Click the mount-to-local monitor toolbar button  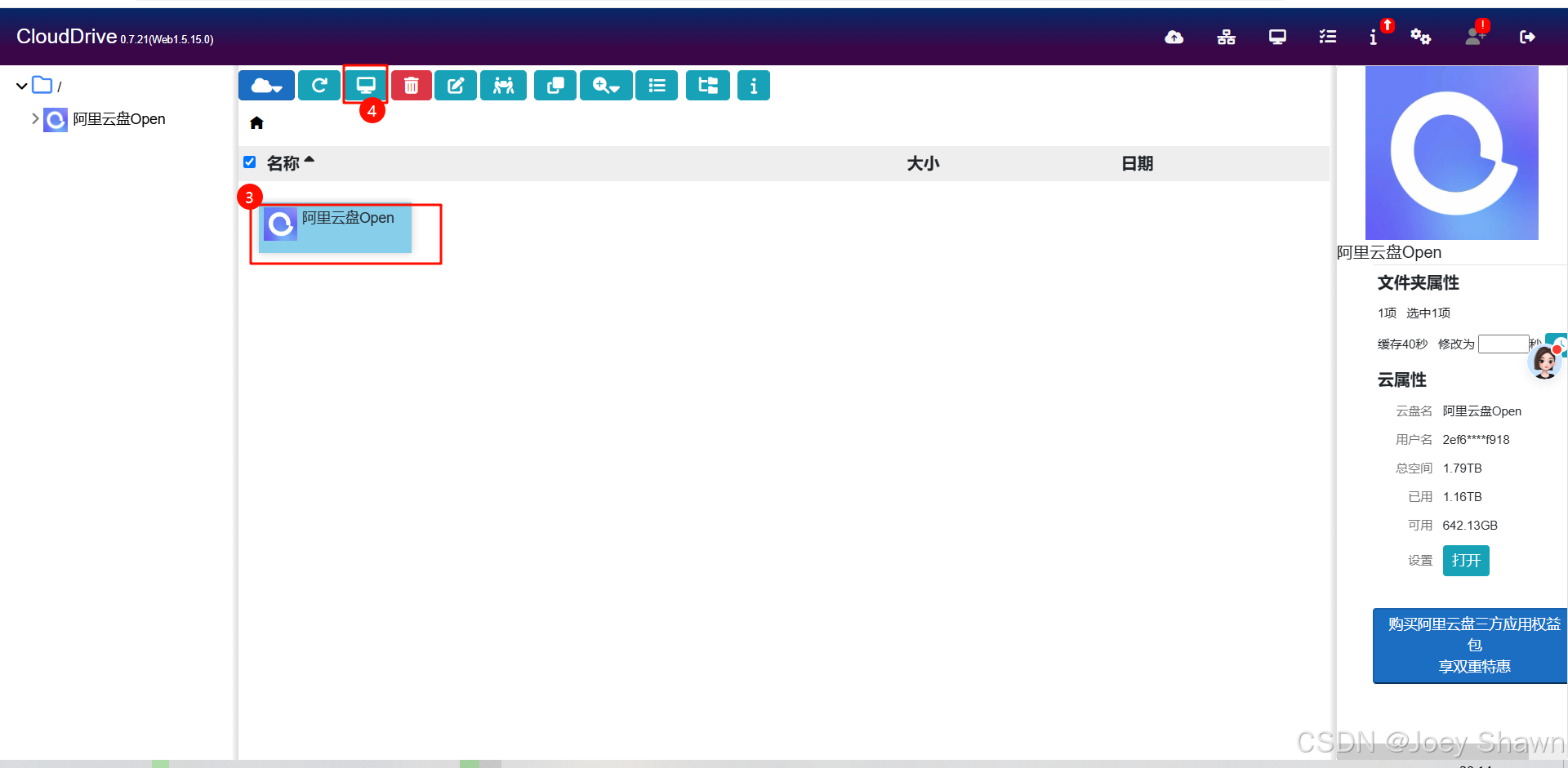(366, 86)
